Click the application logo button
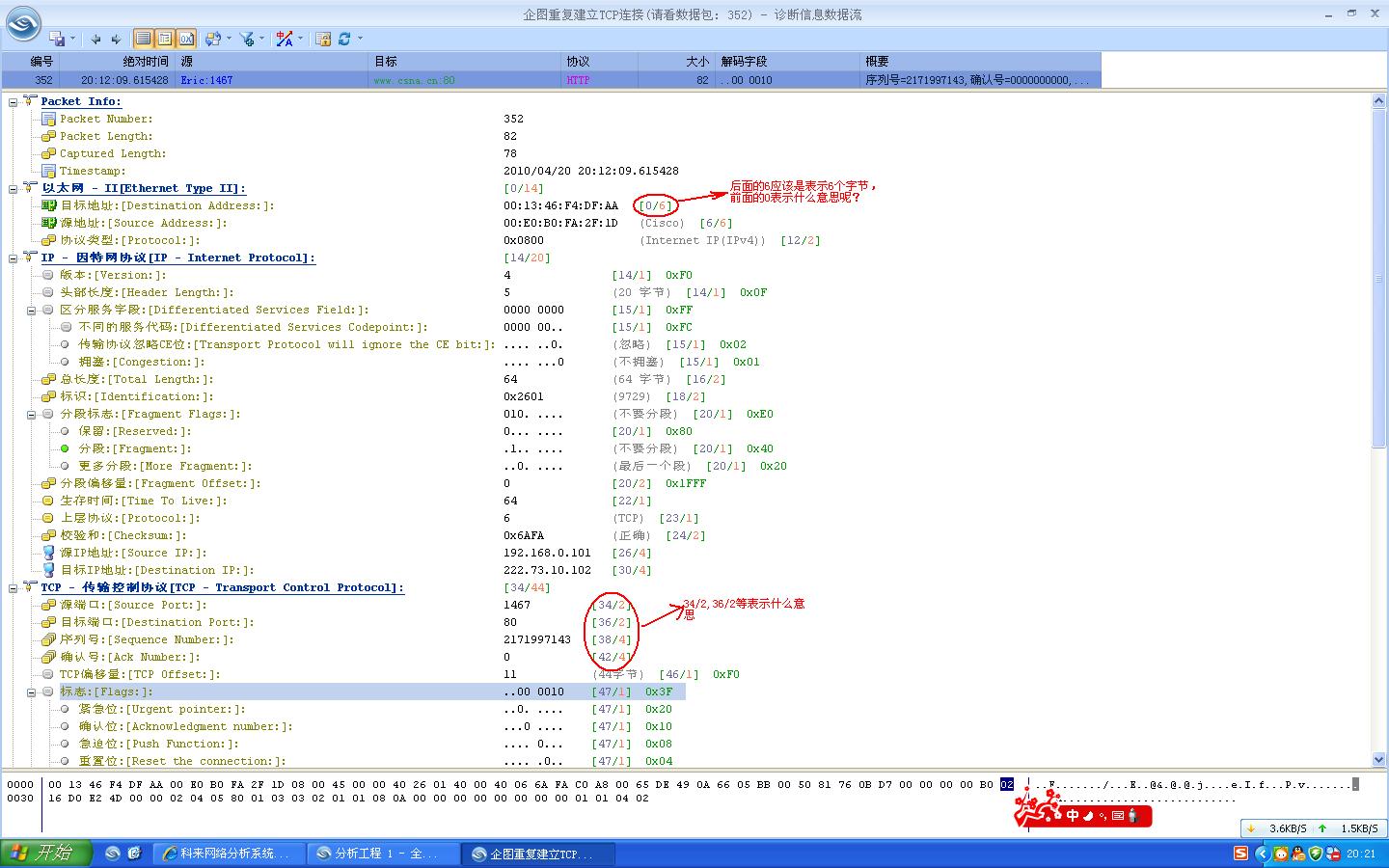1389x868 pixels. coord(23,24)
